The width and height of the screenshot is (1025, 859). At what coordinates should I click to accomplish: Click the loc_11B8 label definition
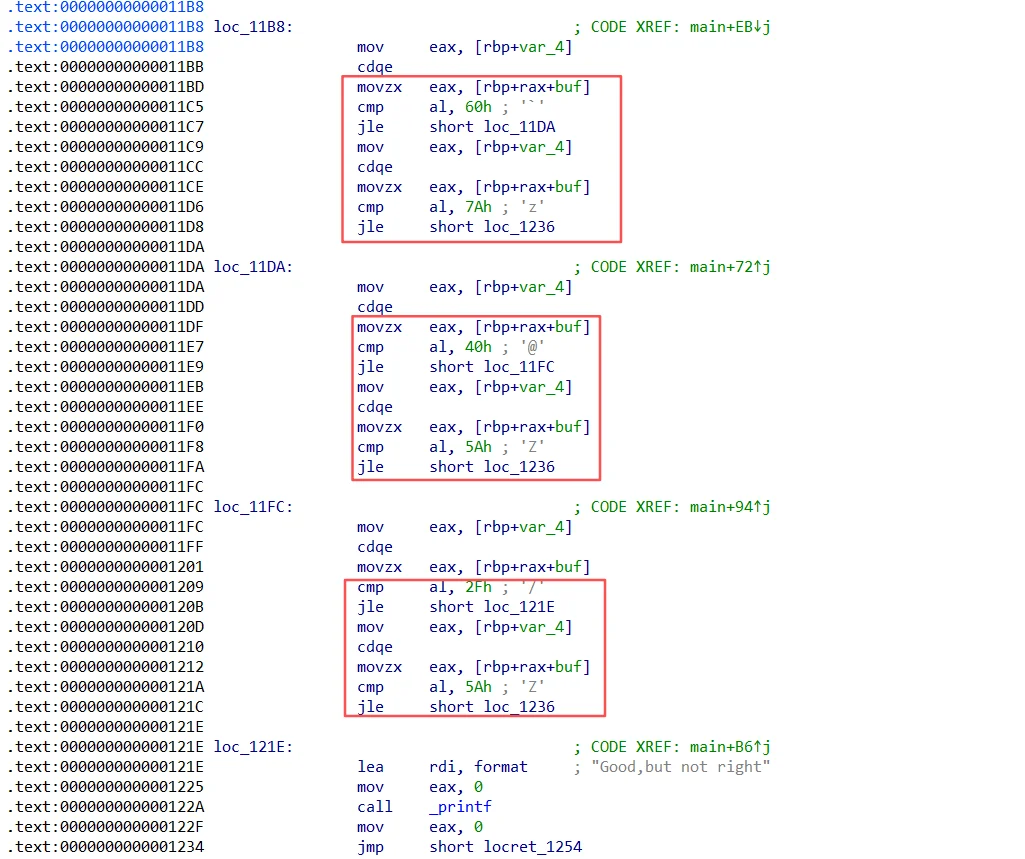tap(253, 27)
